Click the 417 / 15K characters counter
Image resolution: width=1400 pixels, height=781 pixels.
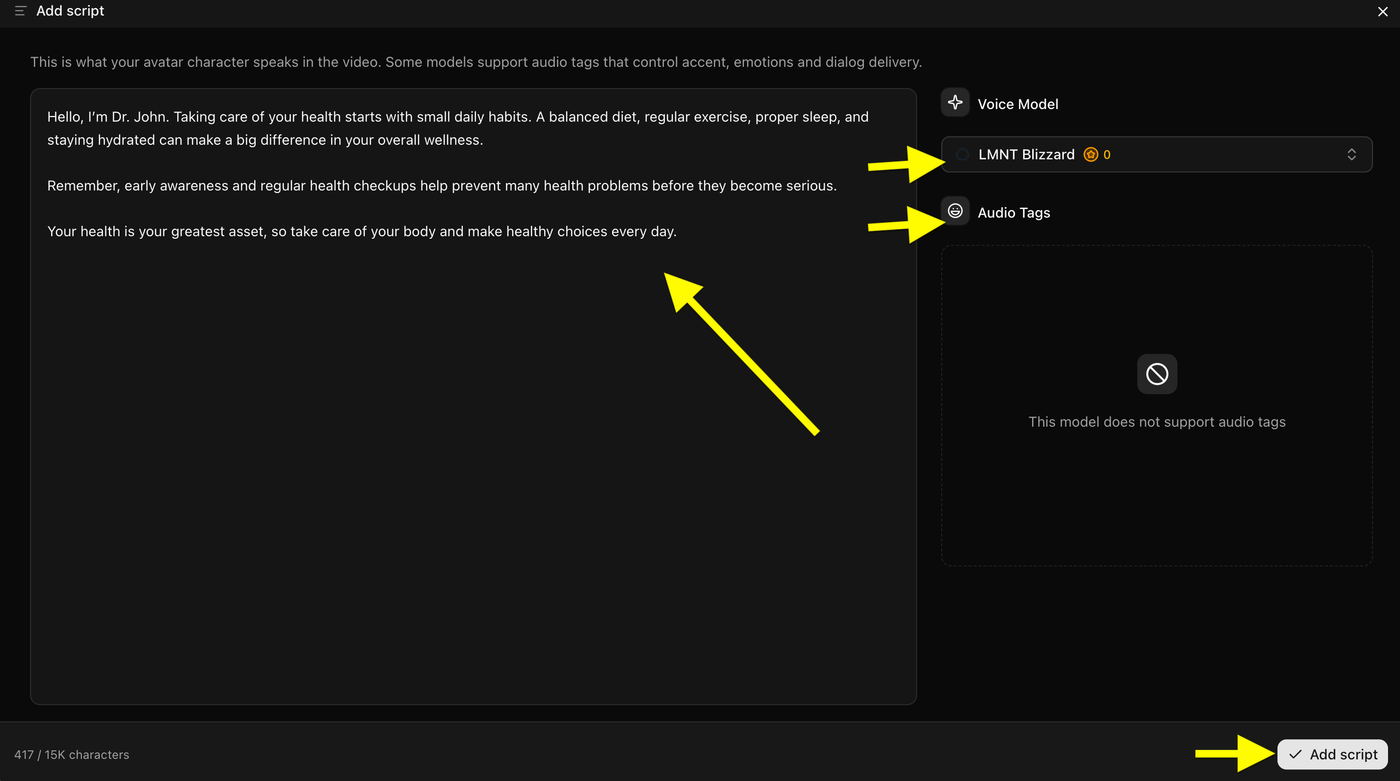point(71,754)
